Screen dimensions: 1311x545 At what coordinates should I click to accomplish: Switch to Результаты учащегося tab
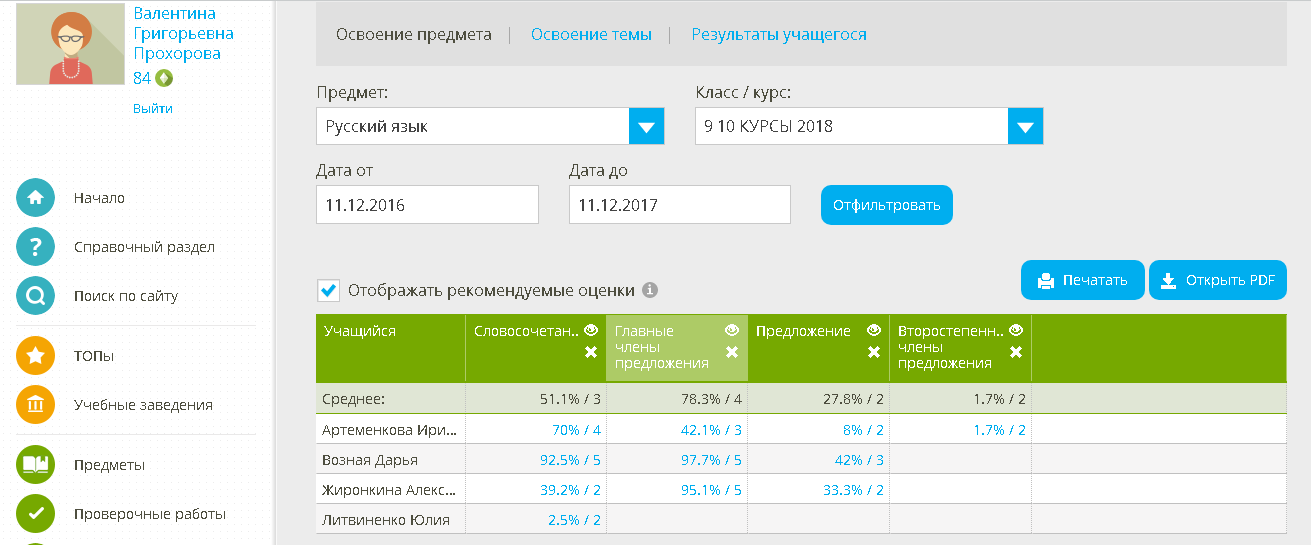779,34
